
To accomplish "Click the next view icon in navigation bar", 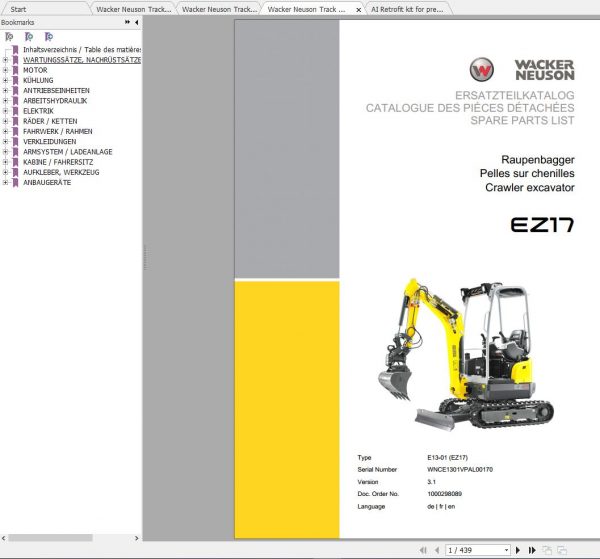I will [x=562, y=550].
